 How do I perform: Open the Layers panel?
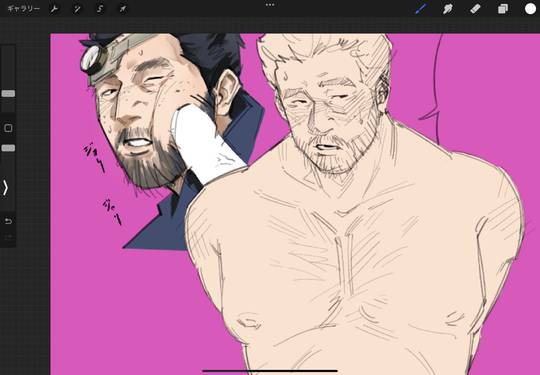click(503, 9)
